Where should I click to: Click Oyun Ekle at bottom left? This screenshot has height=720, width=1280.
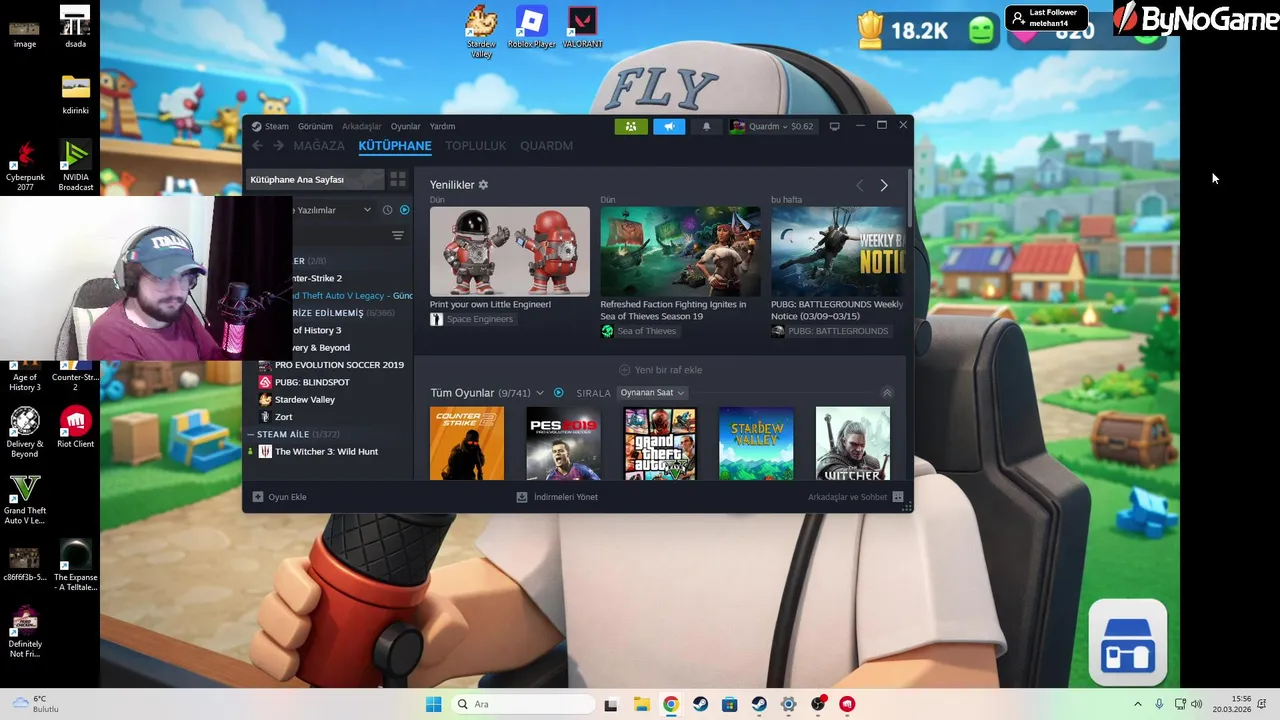tap(279, 497)
